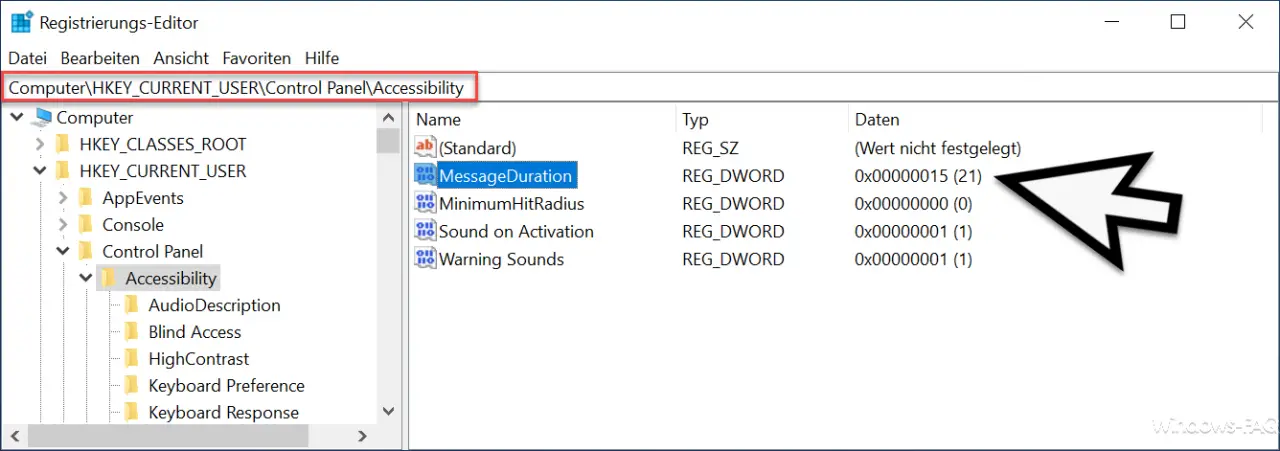Open the Bearbeiten menu

pos(100,58)
